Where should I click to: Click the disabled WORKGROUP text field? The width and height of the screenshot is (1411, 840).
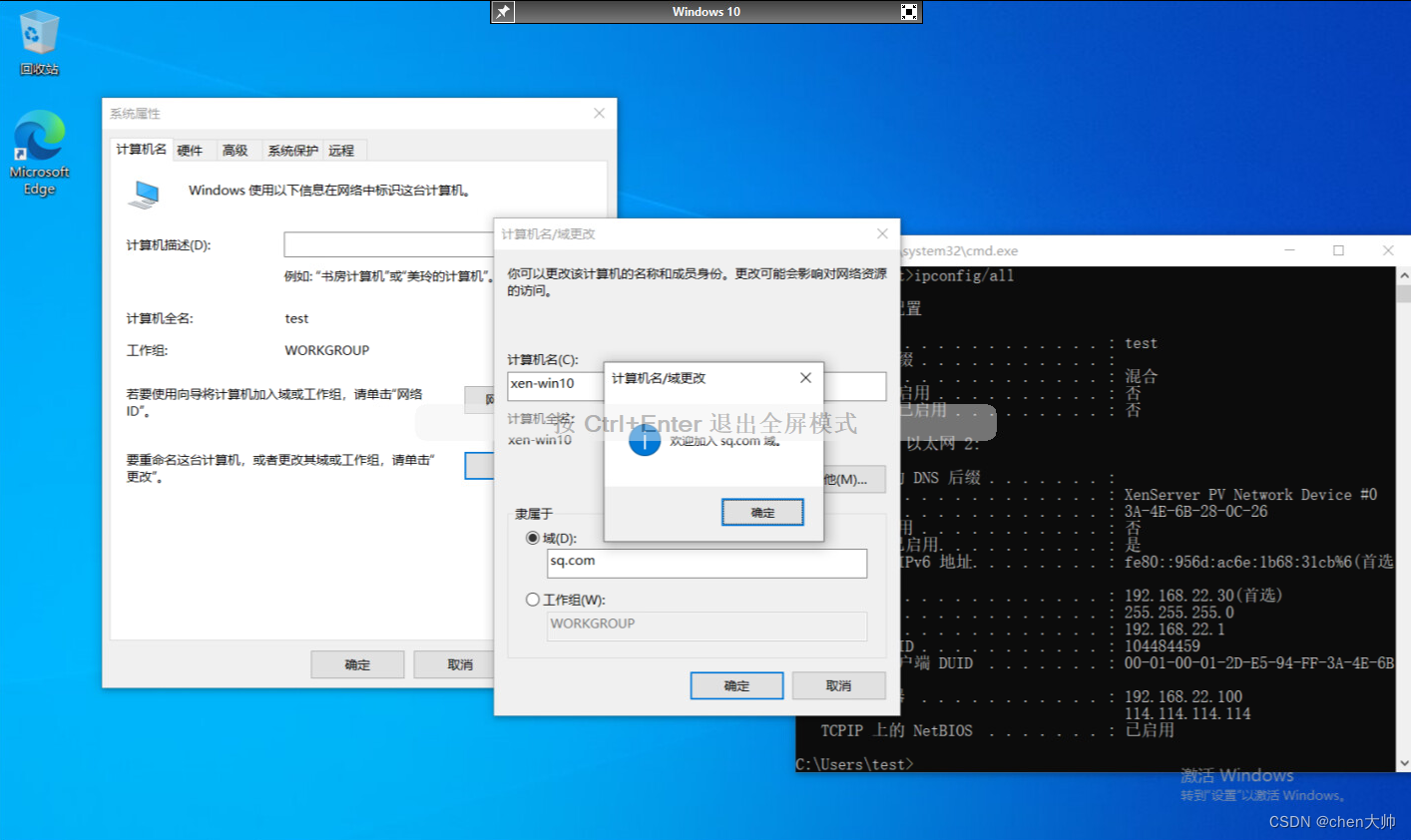[x=706, y=626]
